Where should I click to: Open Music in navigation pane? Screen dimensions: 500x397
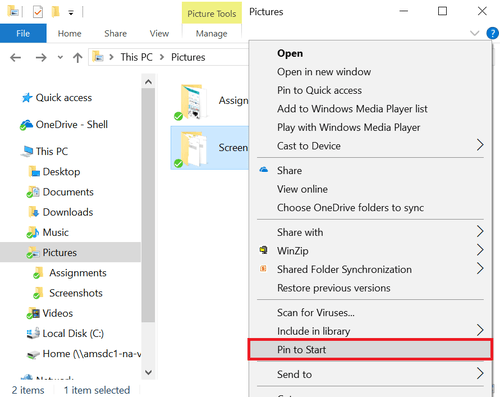pos(55,232)
